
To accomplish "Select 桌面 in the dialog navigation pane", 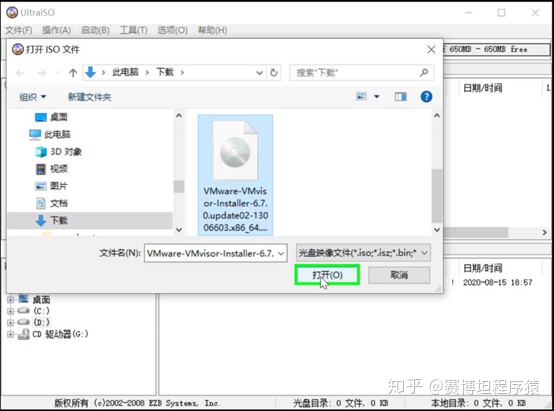I will pos(51,117).
